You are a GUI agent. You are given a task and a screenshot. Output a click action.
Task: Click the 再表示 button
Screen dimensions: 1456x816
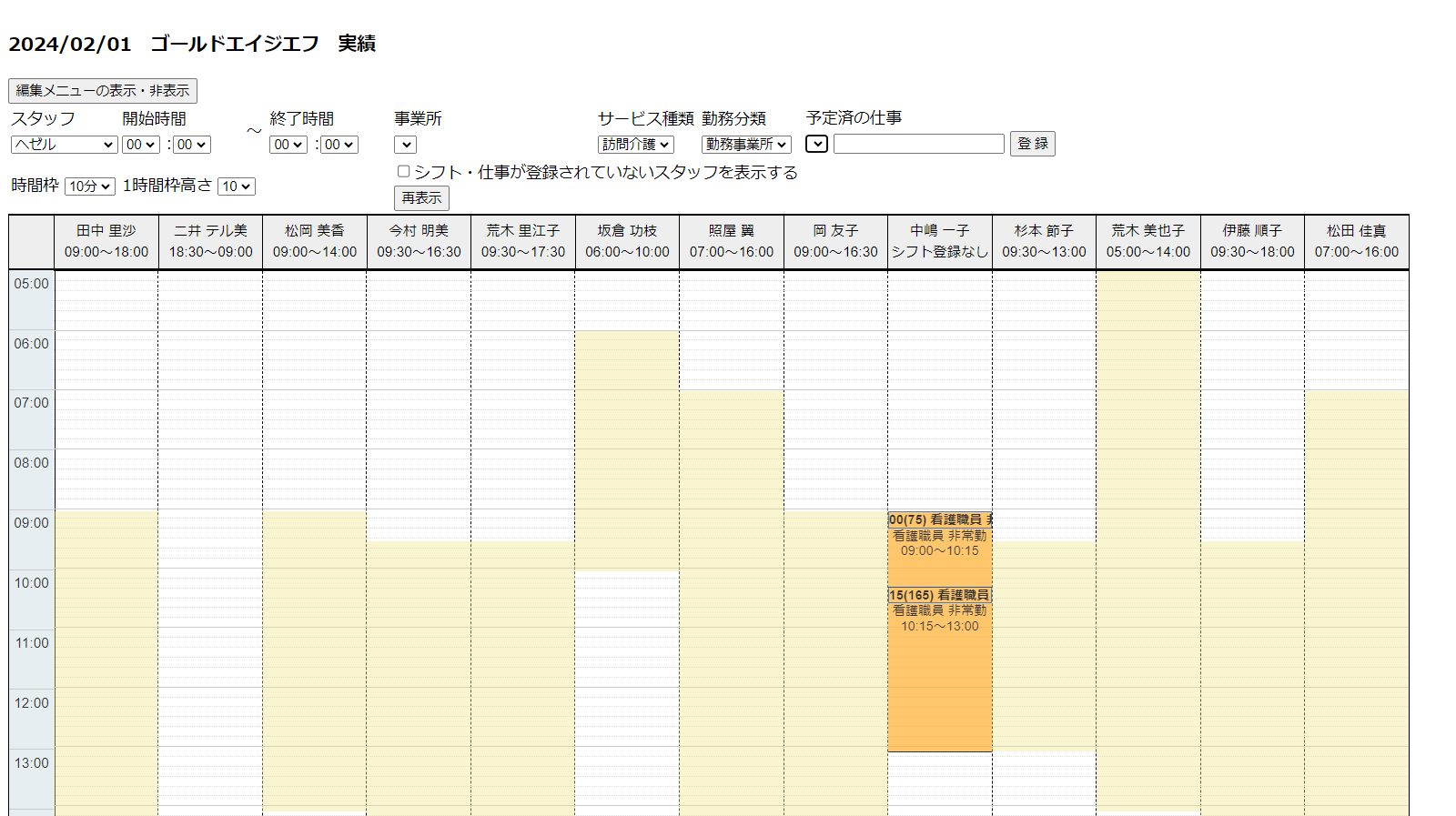[421, 197]
